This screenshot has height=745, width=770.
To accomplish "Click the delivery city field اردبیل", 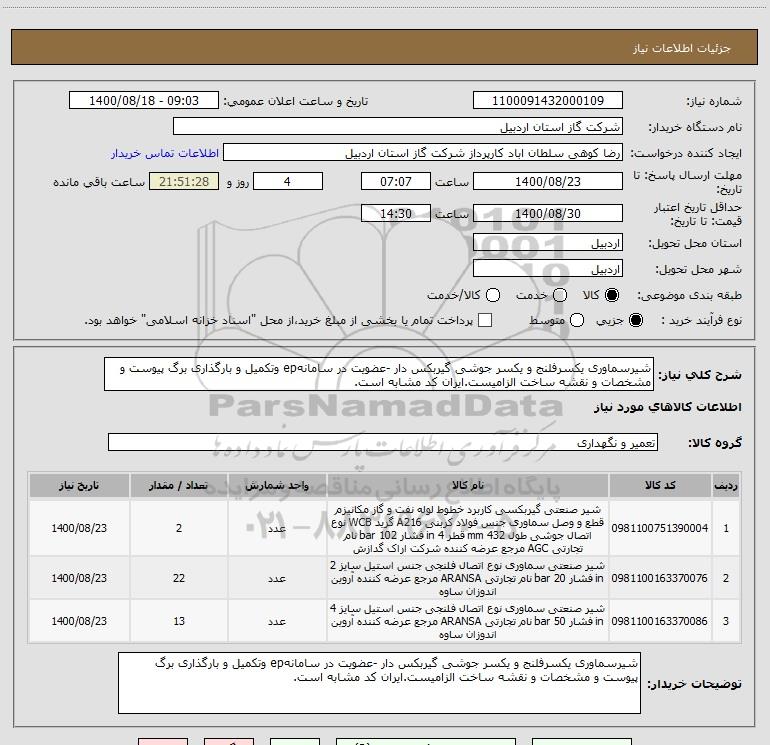I will pos(548,269).
